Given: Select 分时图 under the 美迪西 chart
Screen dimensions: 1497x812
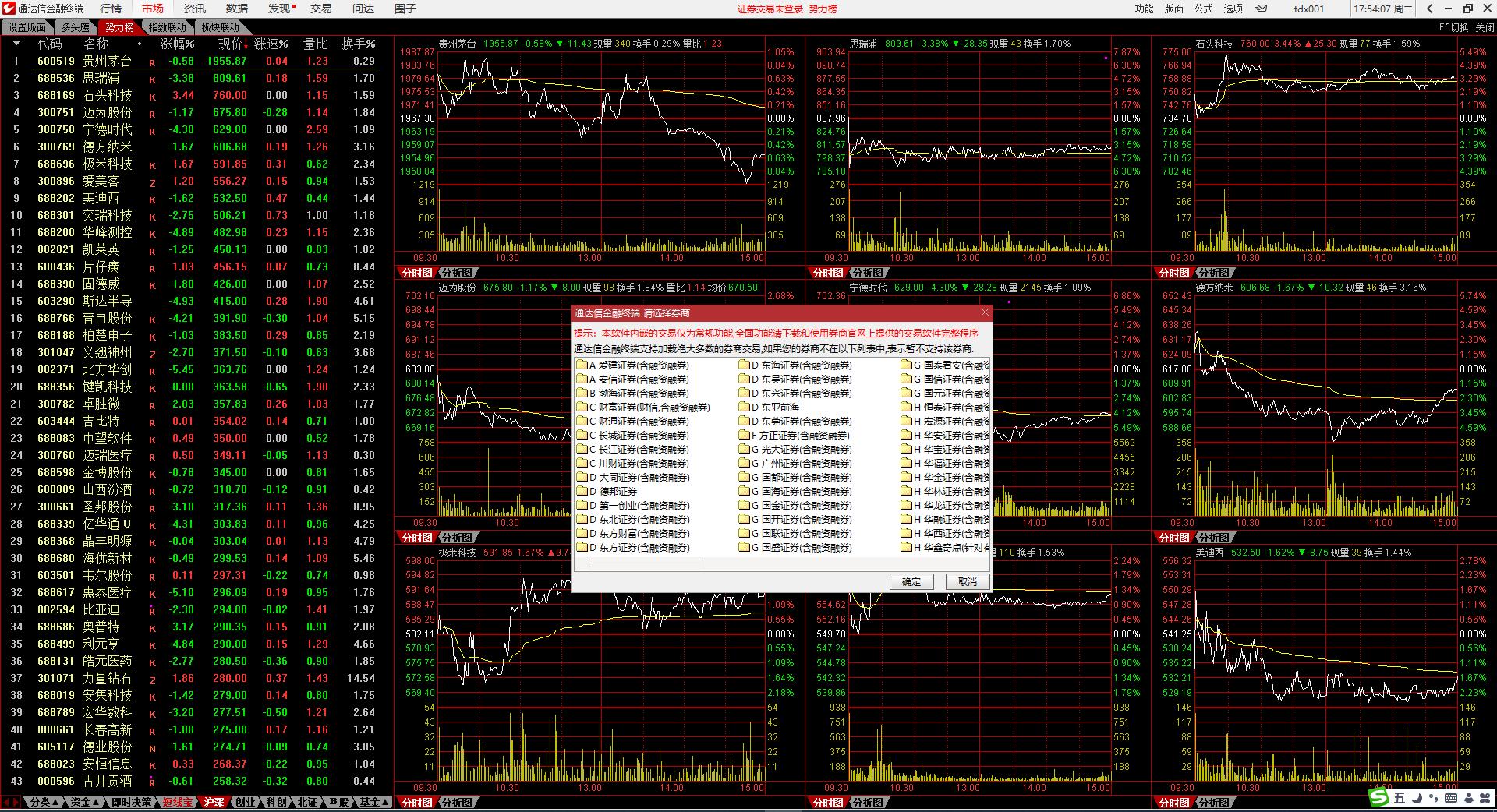Looking at the screenshot, I should (1173, 803).
